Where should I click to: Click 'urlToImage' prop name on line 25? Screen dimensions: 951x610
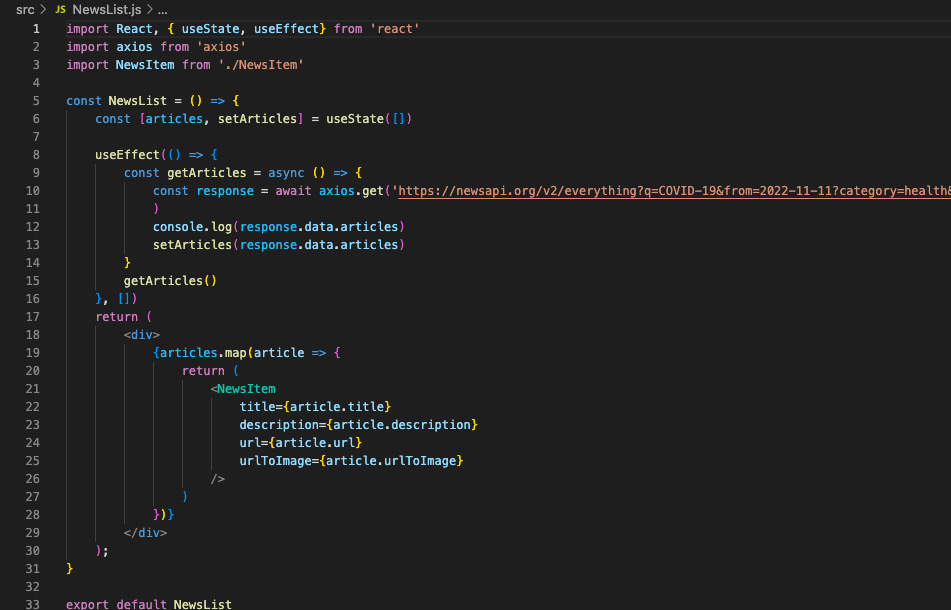click(275, 461)
